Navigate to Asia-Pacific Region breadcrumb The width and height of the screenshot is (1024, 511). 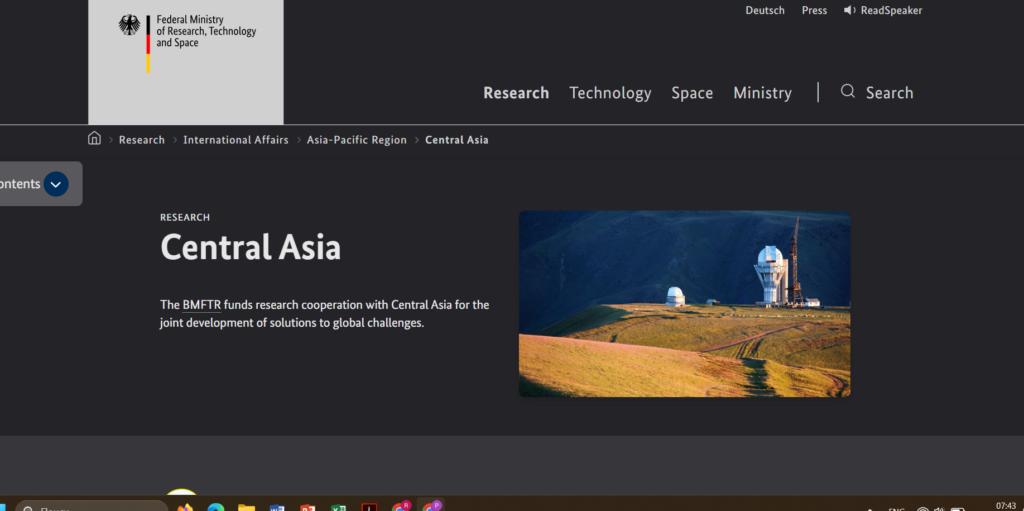tap(356, 140)
